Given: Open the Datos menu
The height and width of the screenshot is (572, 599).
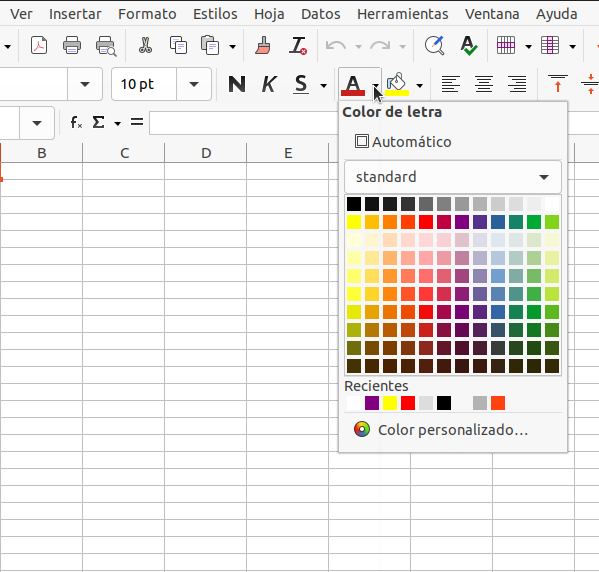Looking at the screenshot, I should (x=321, y=14).
